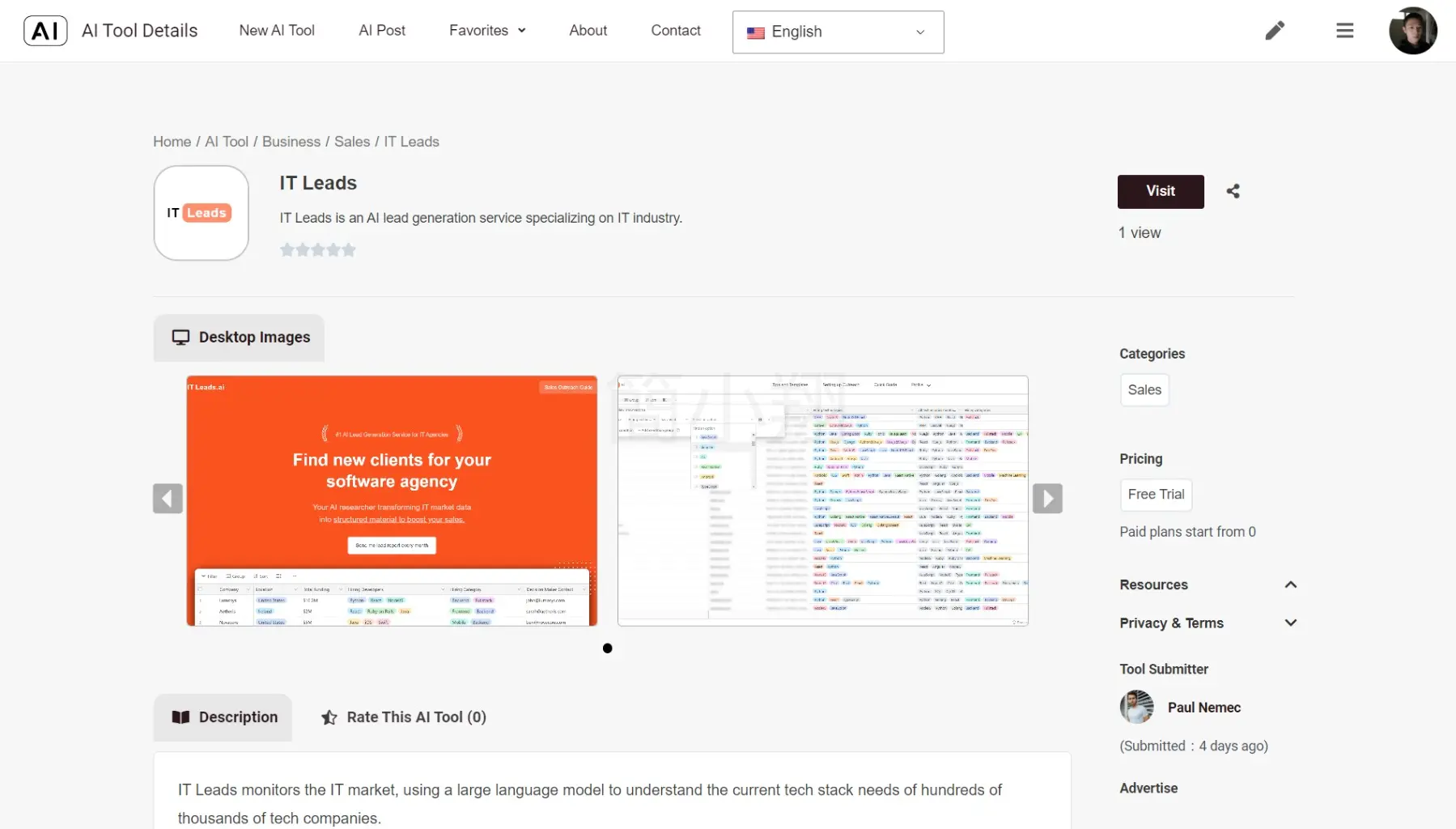Screen dimensions: 1456x829
Task: Click the Visit button
Action: point(1161,191)
